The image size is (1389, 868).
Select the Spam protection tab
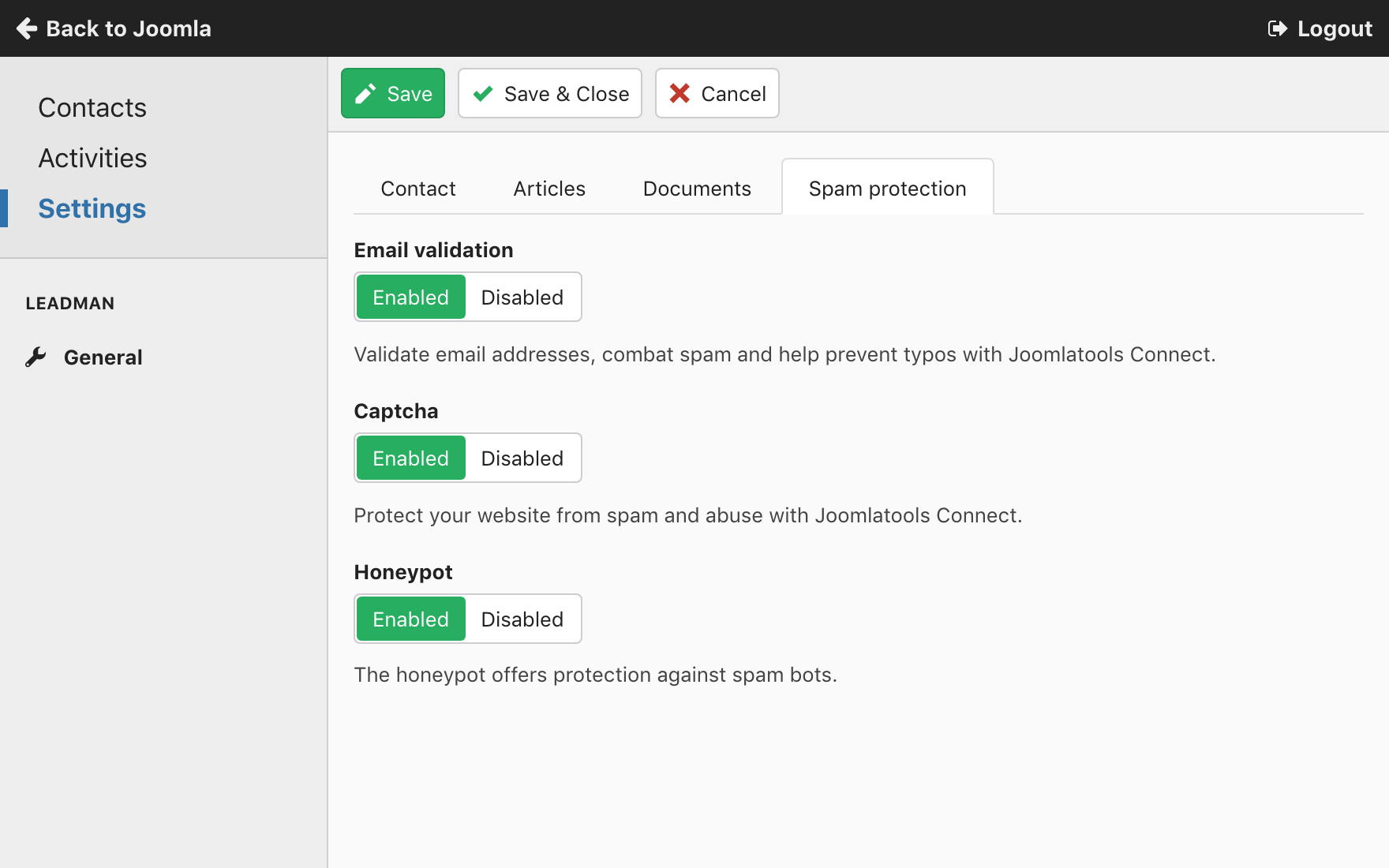click(887, 189)
